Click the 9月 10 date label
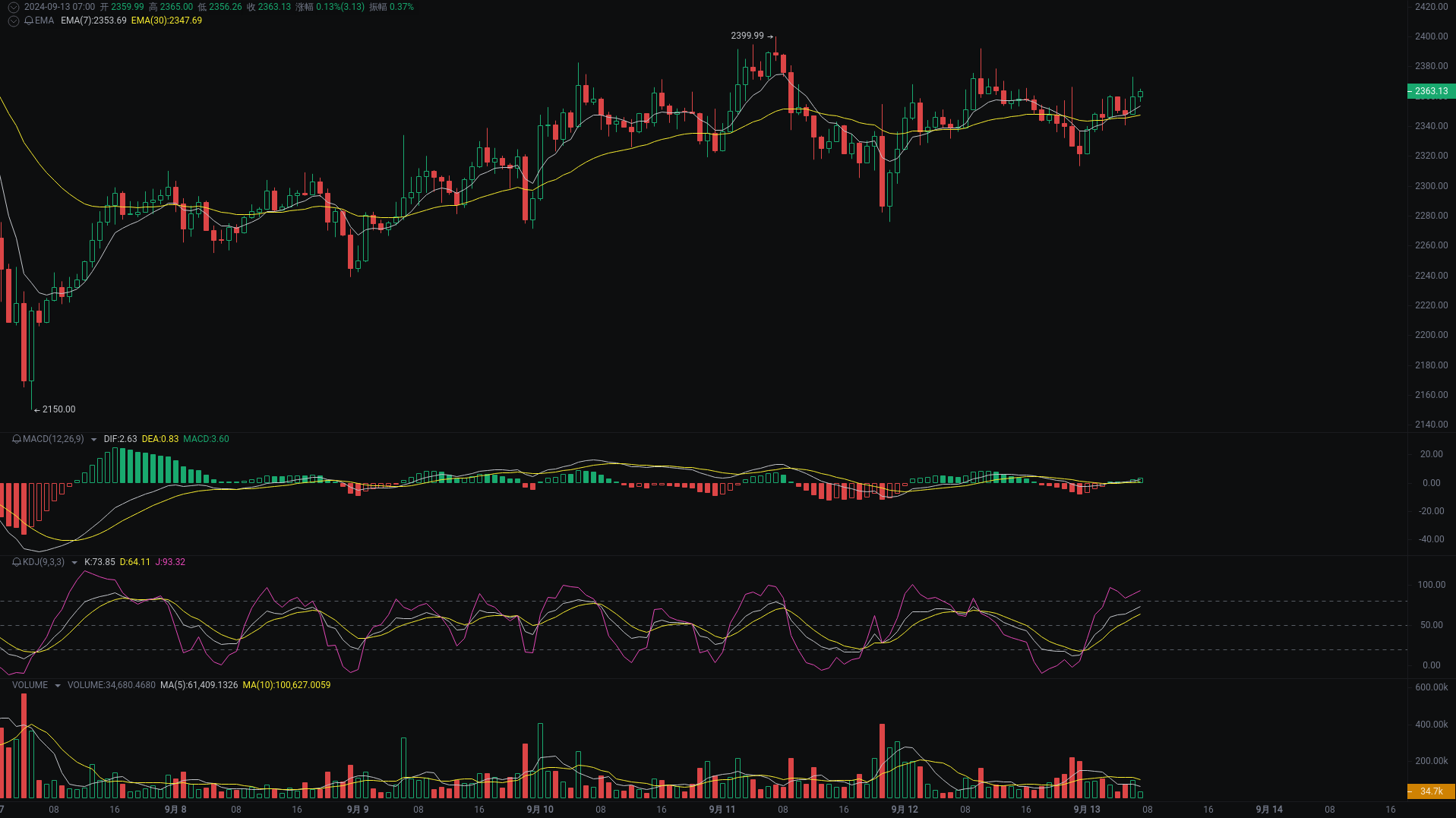This screenshot has width=1456, height=818. (x=540, y=810)
